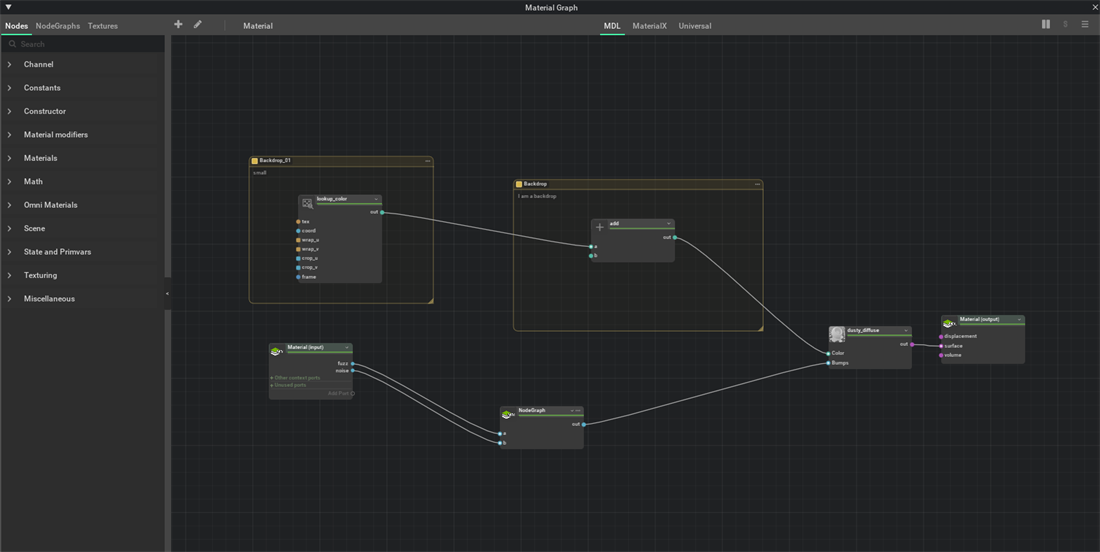Click the crop_u port on lookup_color
The width and height of the screenshot is (1100, 552).
pyautogui.click(x=298, y=258)
